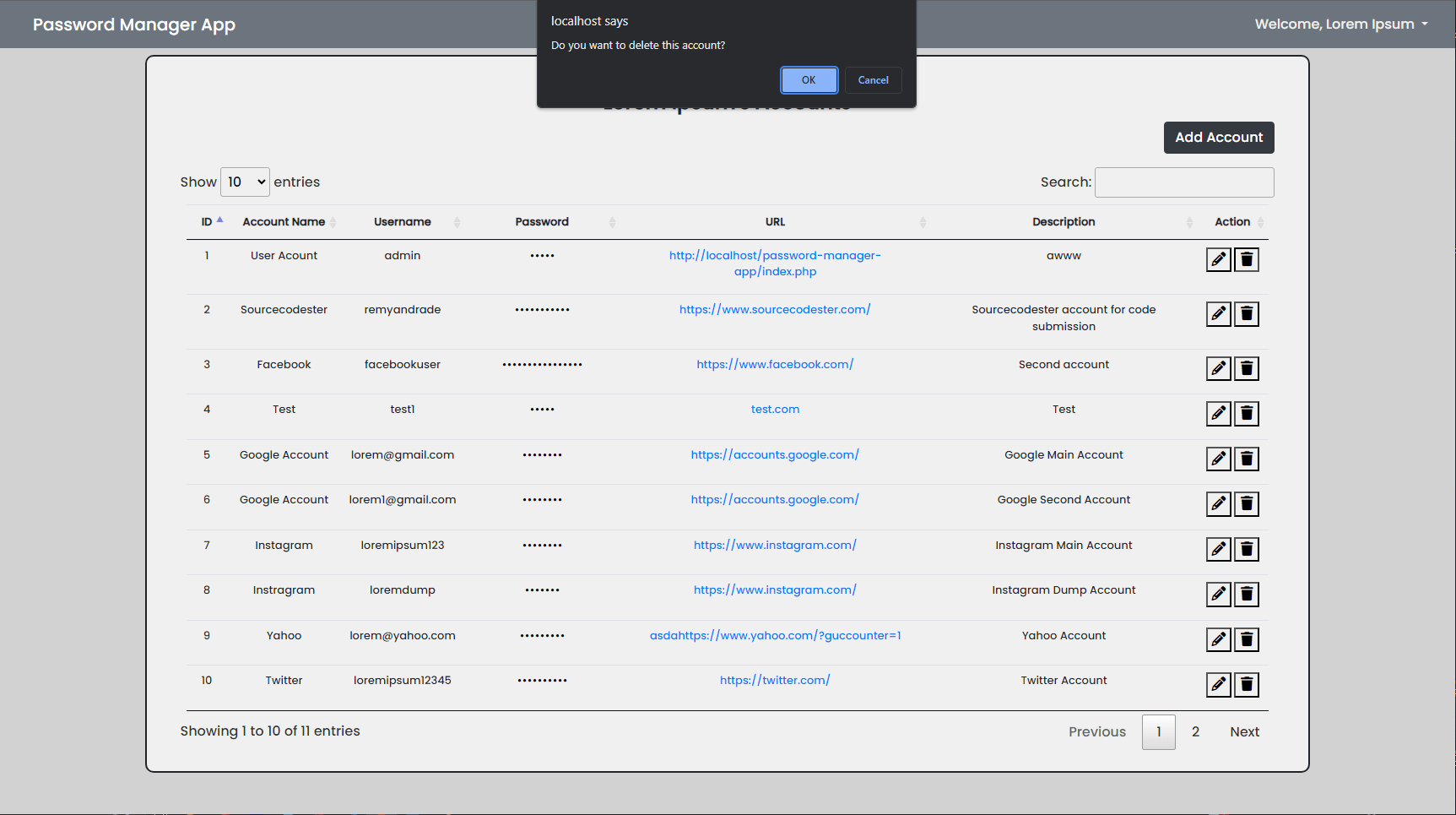This screenshot has width=1456, height=815.
Task: Delete the Test account row
Action: pos(1247,413)
